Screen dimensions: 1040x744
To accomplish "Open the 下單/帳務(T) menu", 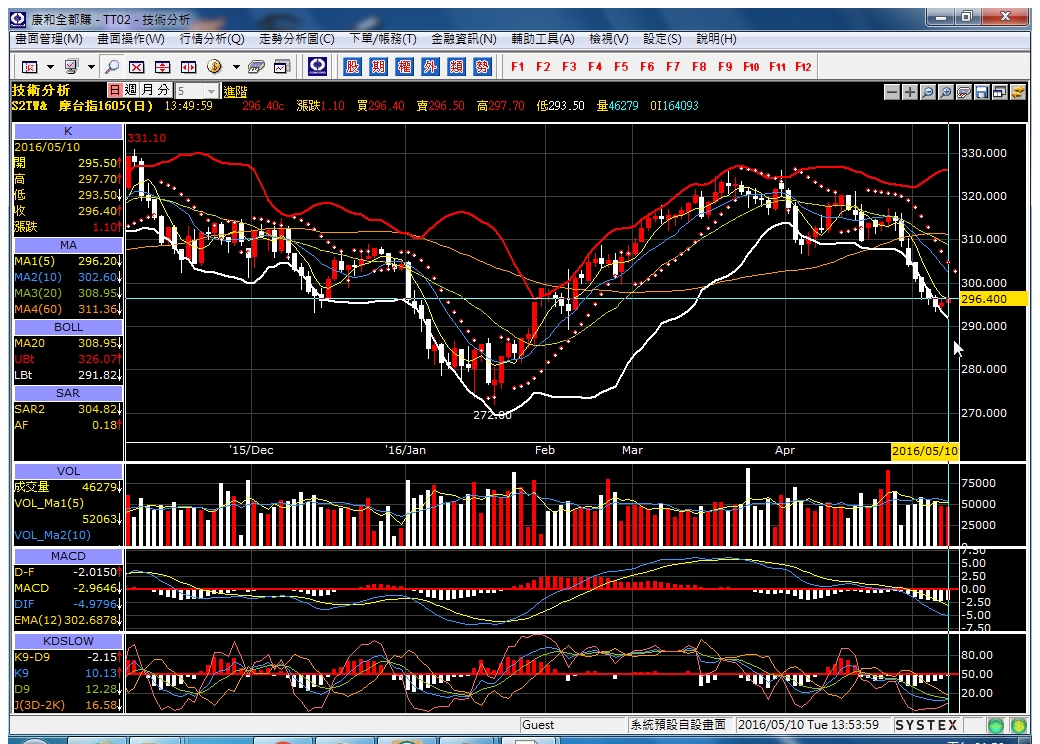I will [x=383, y=39].
